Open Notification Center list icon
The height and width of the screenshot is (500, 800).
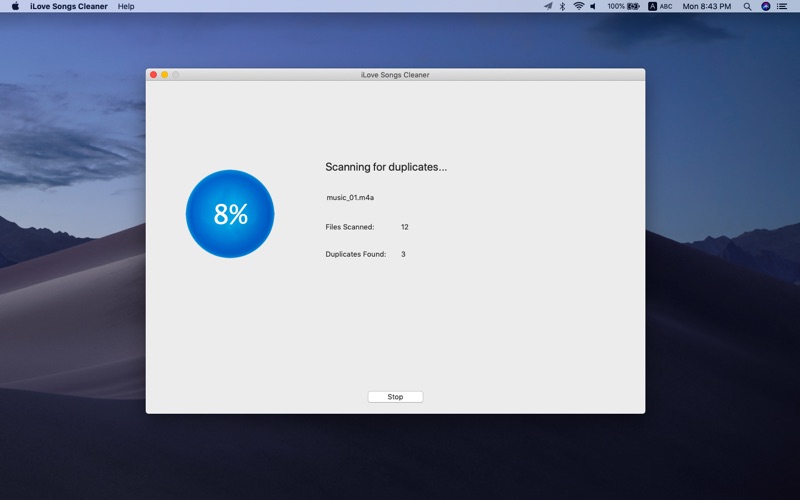[782, 6]
